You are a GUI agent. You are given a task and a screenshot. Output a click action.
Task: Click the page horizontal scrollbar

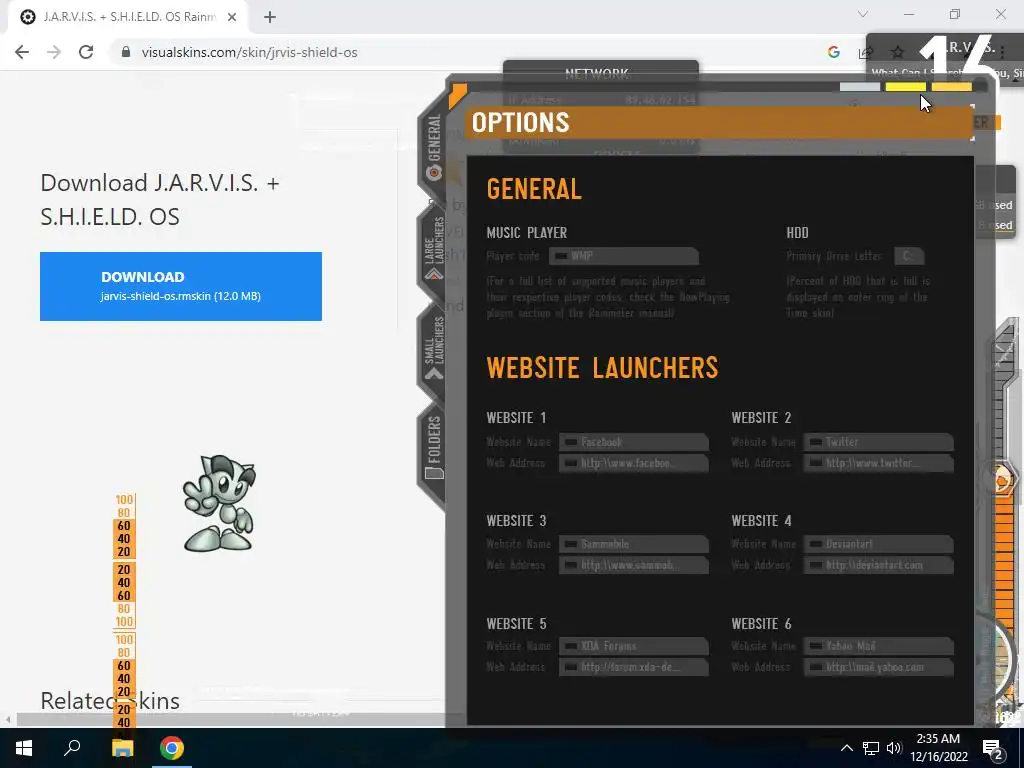pyautogui.click(x=229, y=720)
